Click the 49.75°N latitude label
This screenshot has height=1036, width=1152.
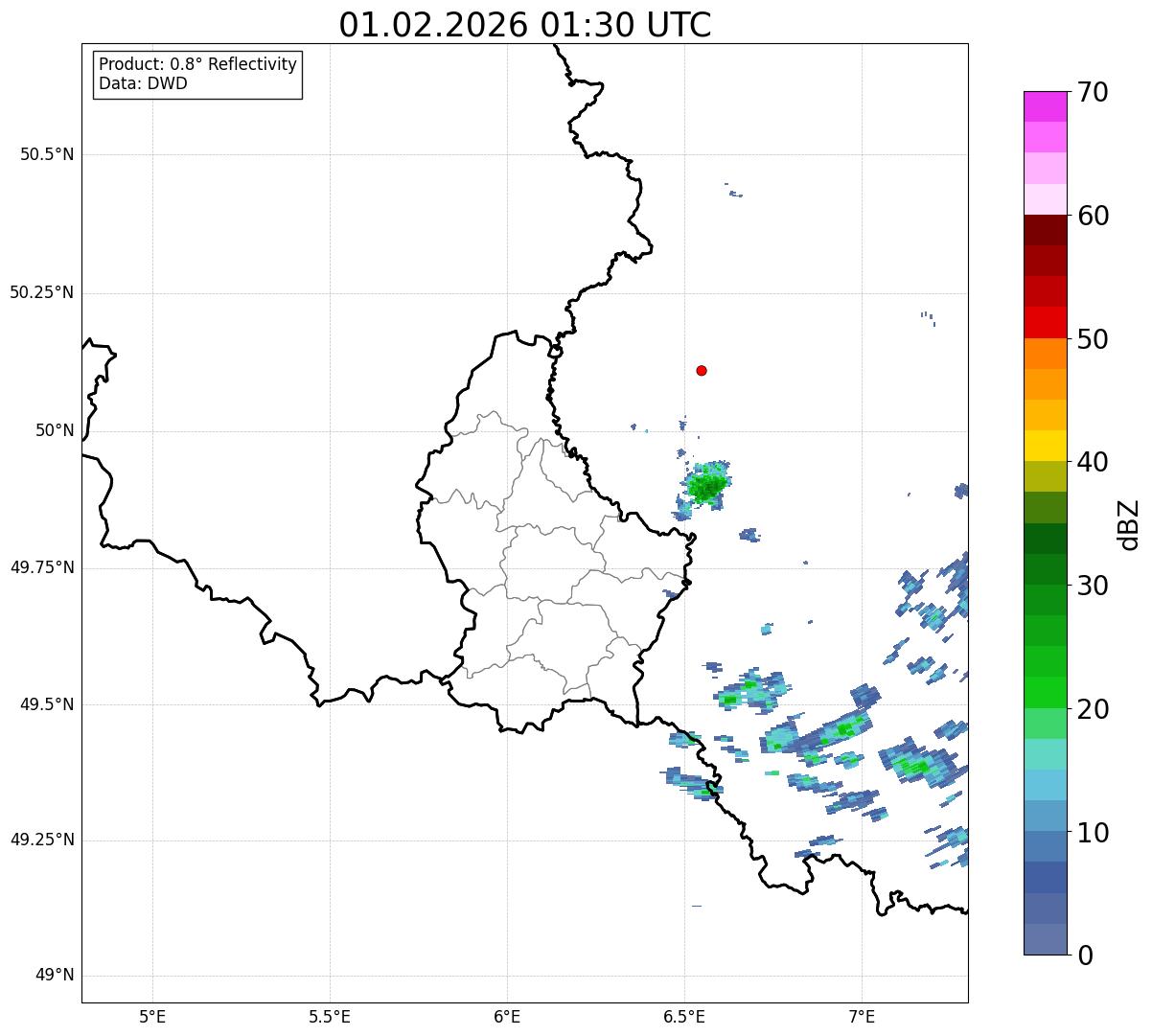[x=42, y=567]
